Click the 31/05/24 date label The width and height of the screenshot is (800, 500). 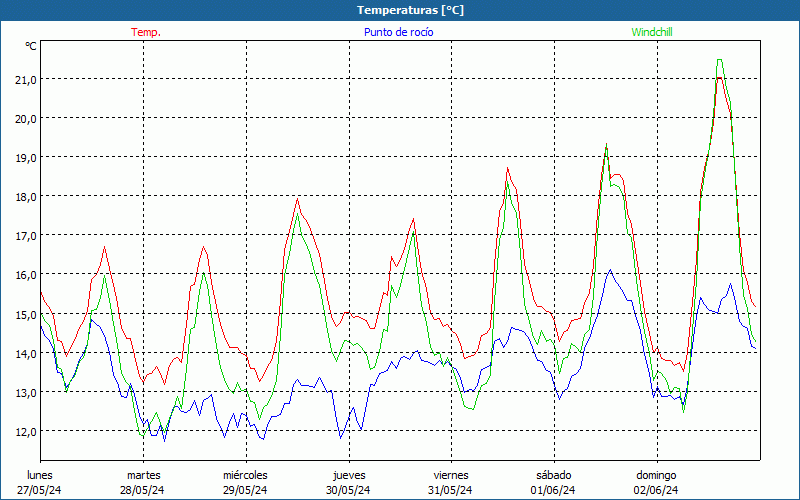point(450,490)
